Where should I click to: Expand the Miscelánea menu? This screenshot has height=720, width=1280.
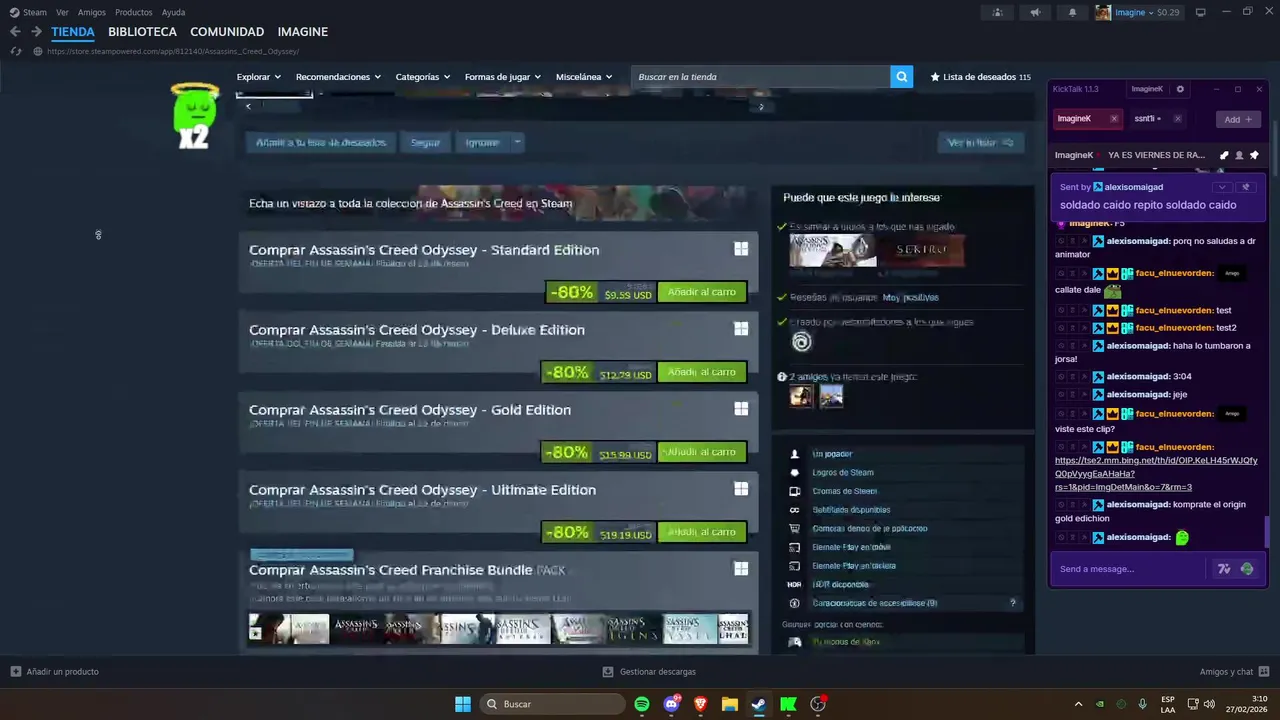point(585,77)
